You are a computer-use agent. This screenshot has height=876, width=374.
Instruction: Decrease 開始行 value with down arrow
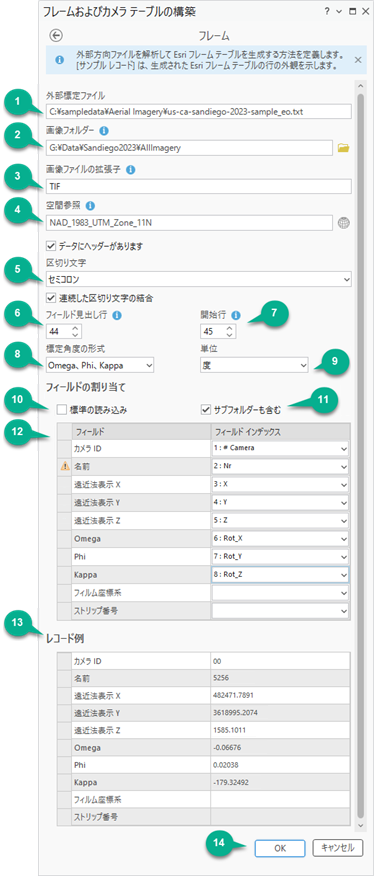coord(229,335)
